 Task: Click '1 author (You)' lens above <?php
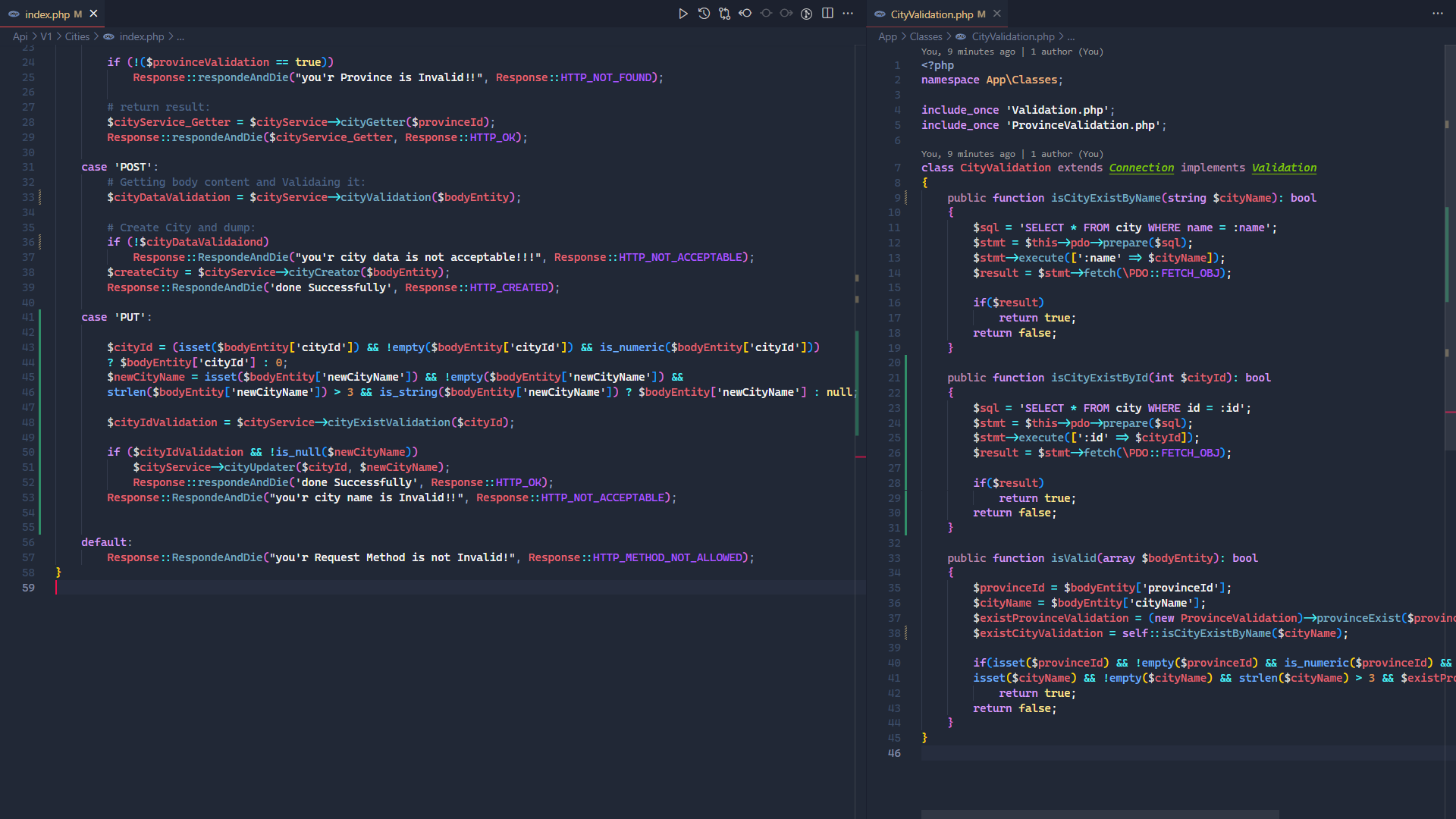point(1067,52)
